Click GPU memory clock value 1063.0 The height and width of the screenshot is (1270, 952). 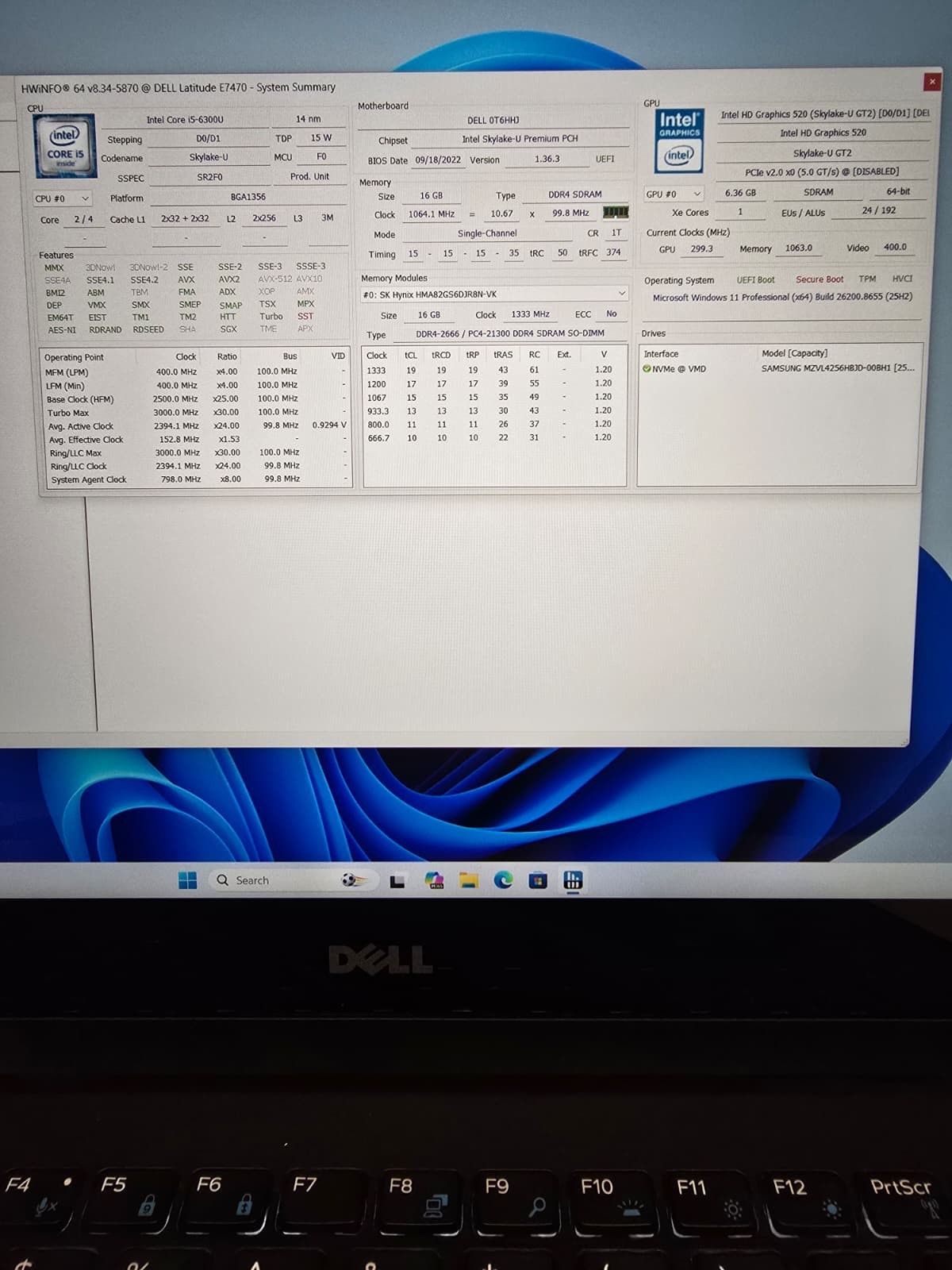coord(798,248)
